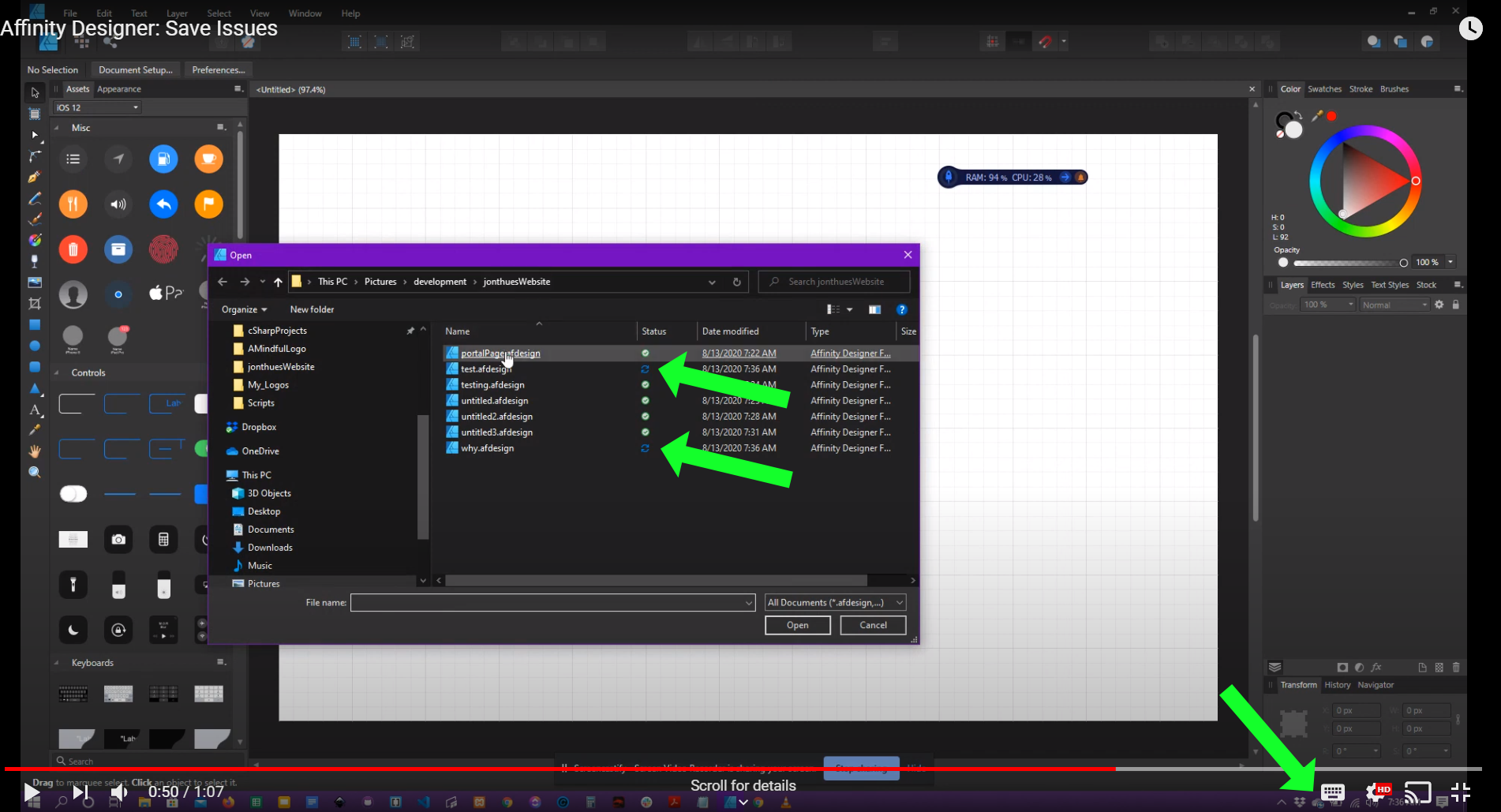The height and width of the screenshot is (812, 1501).
Task: Click the color picker eyedropper in Color panel
Action: point(1317,116)
